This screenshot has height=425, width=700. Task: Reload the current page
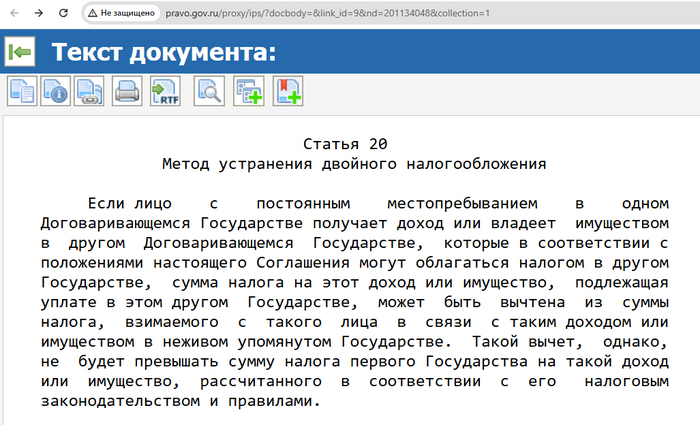pyautogui.click(x=63, y=14)
